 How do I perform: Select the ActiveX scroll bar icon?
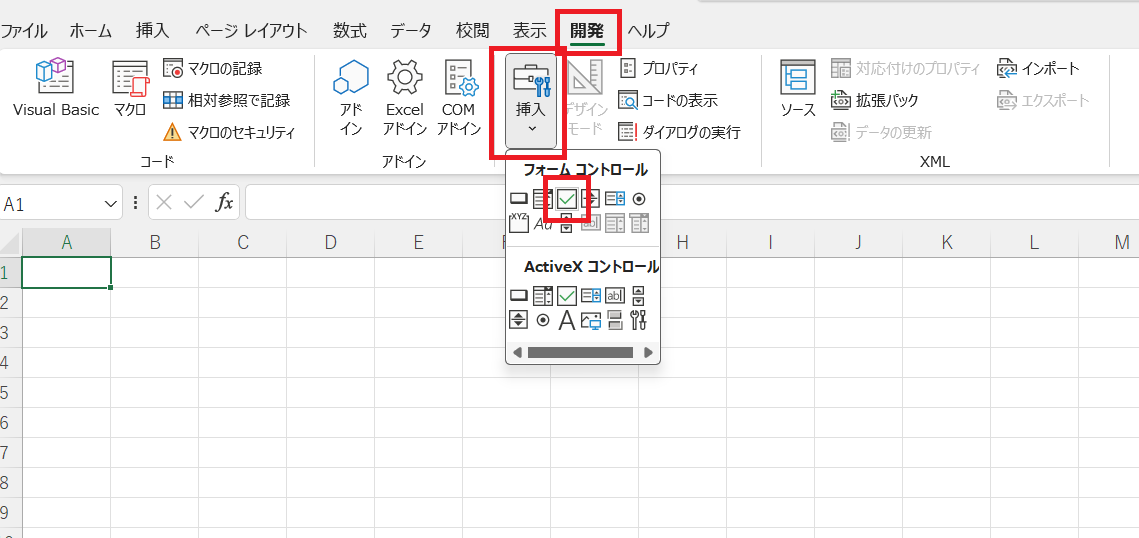click(x=639, y=296)
